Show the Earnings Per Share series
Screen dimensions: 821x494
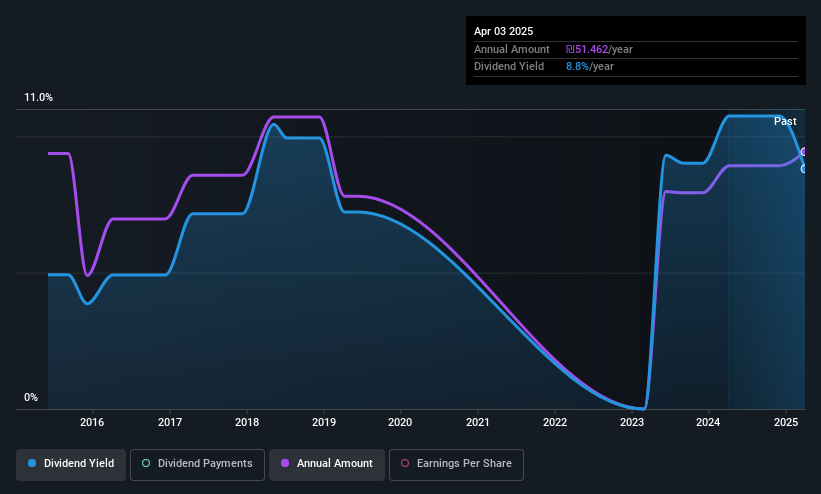click(456, 465)
